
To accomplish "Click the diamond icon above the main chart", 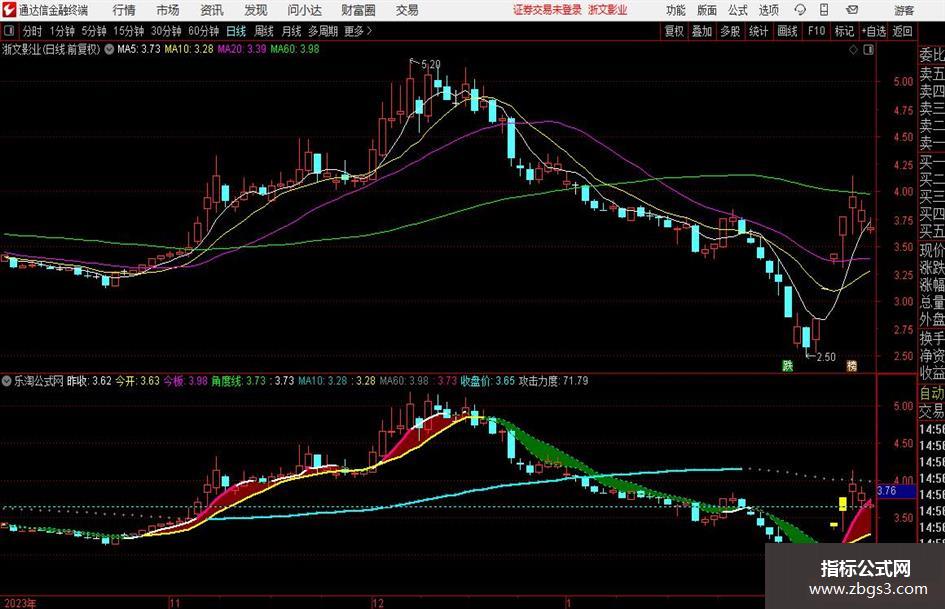I will [x=853, y=49].
